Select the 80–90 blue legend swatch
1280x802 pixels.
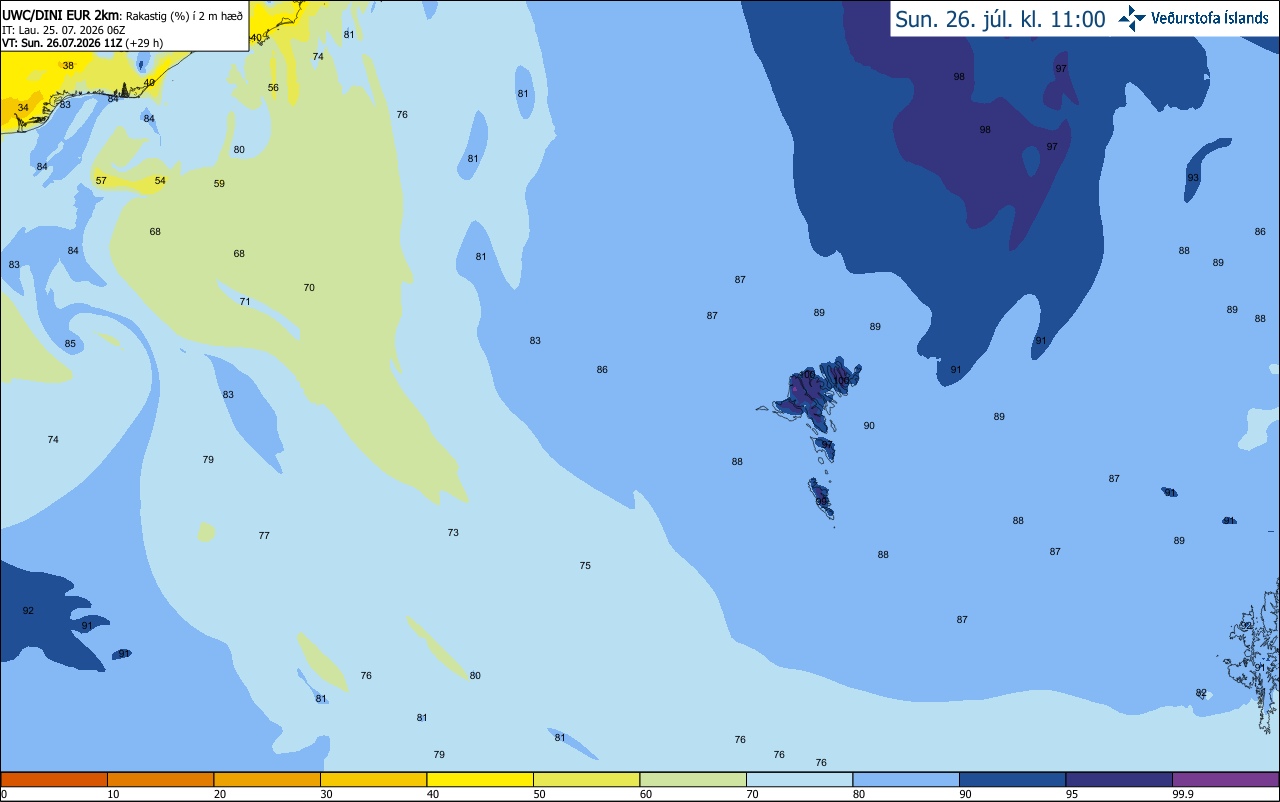tap(906, 779)
